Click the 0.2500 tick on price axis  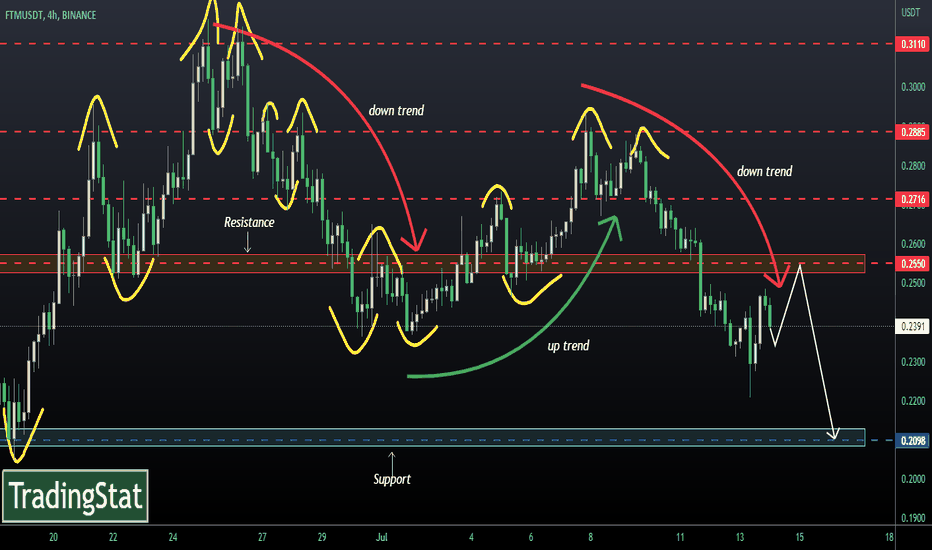pos(913,284)
